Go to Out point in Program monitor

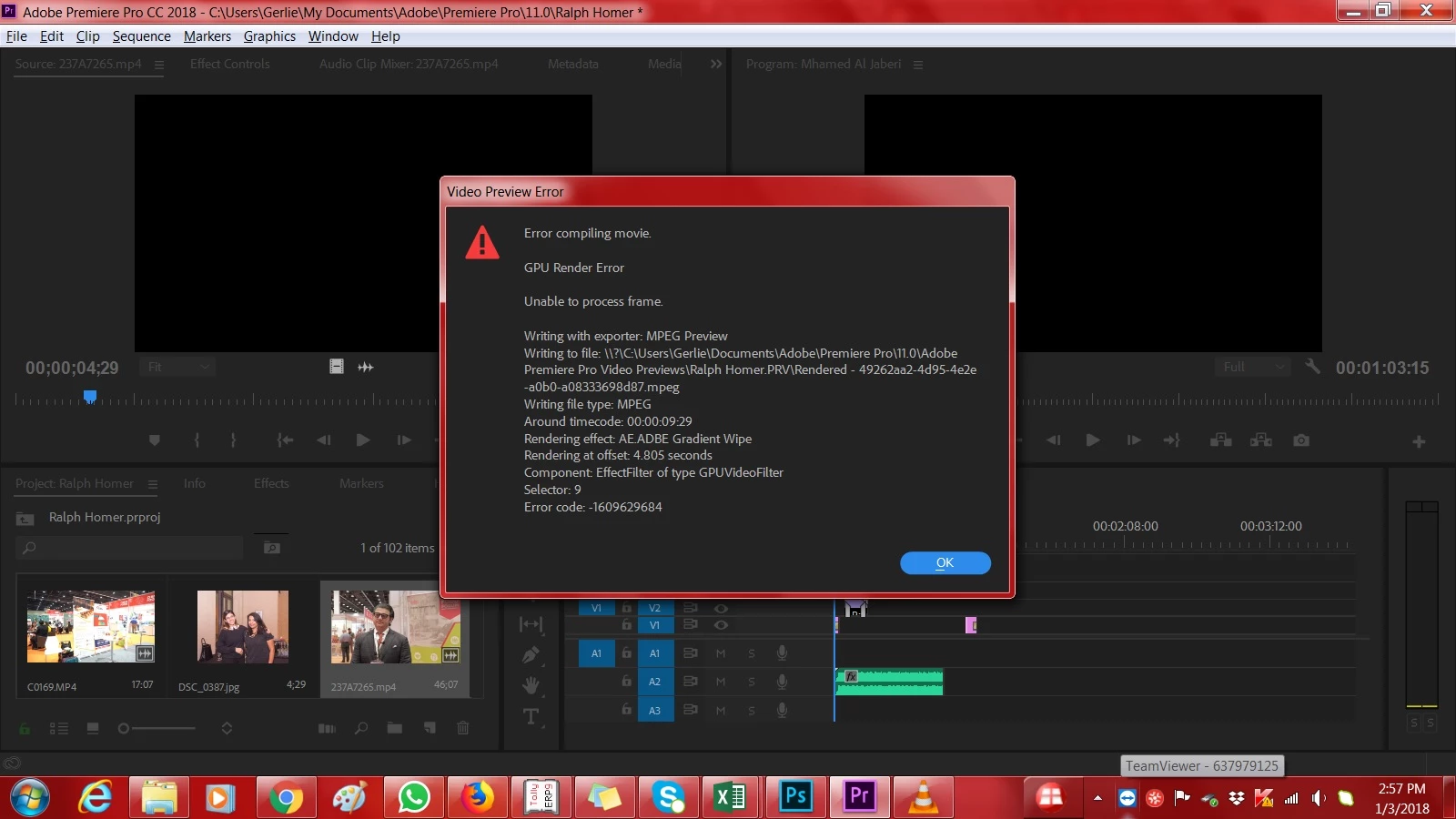tap(1171, 440)
